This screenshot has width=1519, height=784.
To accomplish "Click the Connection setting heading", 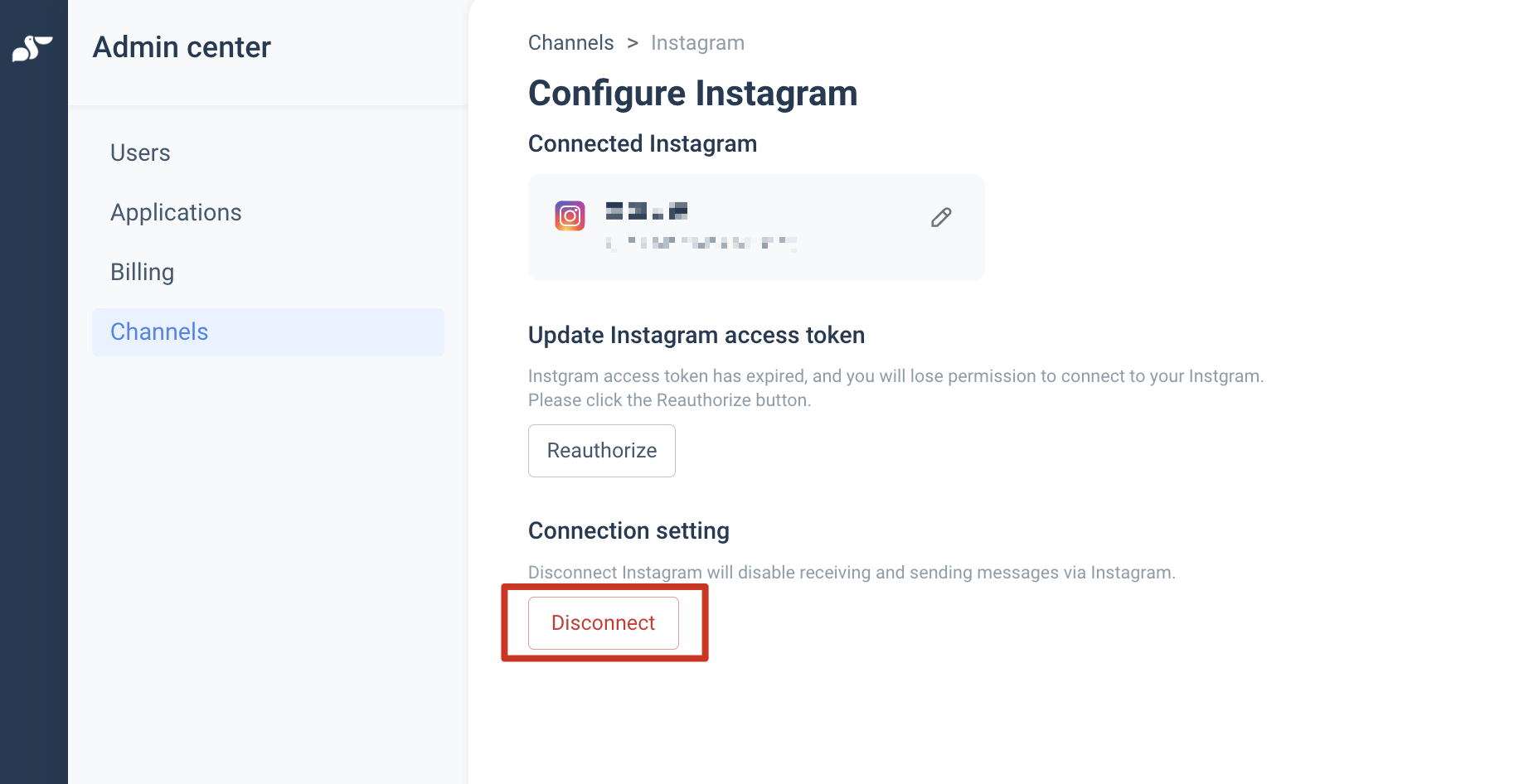I will [x=628, y=531].
